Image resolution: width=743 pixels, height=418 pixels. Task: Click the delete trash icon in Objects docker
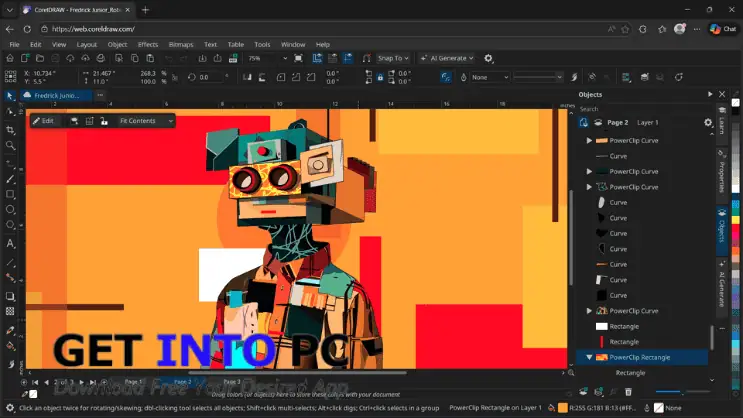click(628, 392)
